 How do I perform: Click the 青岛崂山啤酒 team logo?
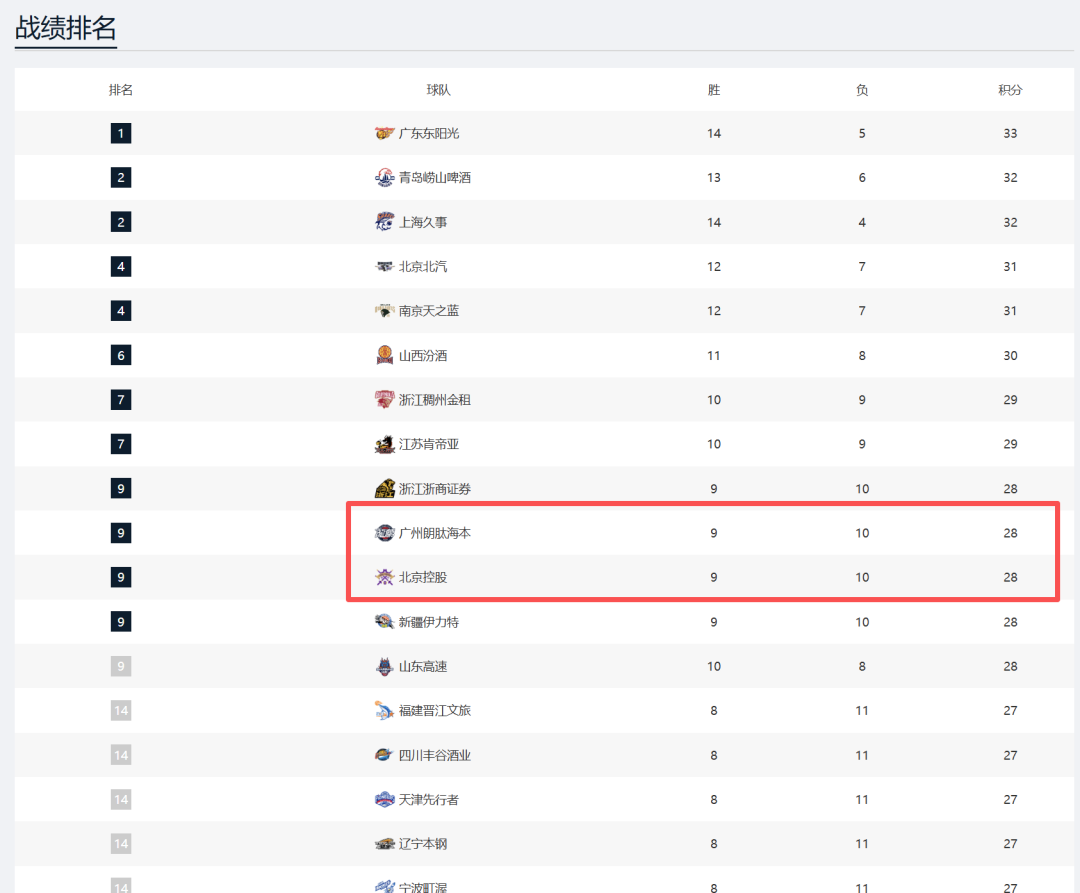pos(384,178)
